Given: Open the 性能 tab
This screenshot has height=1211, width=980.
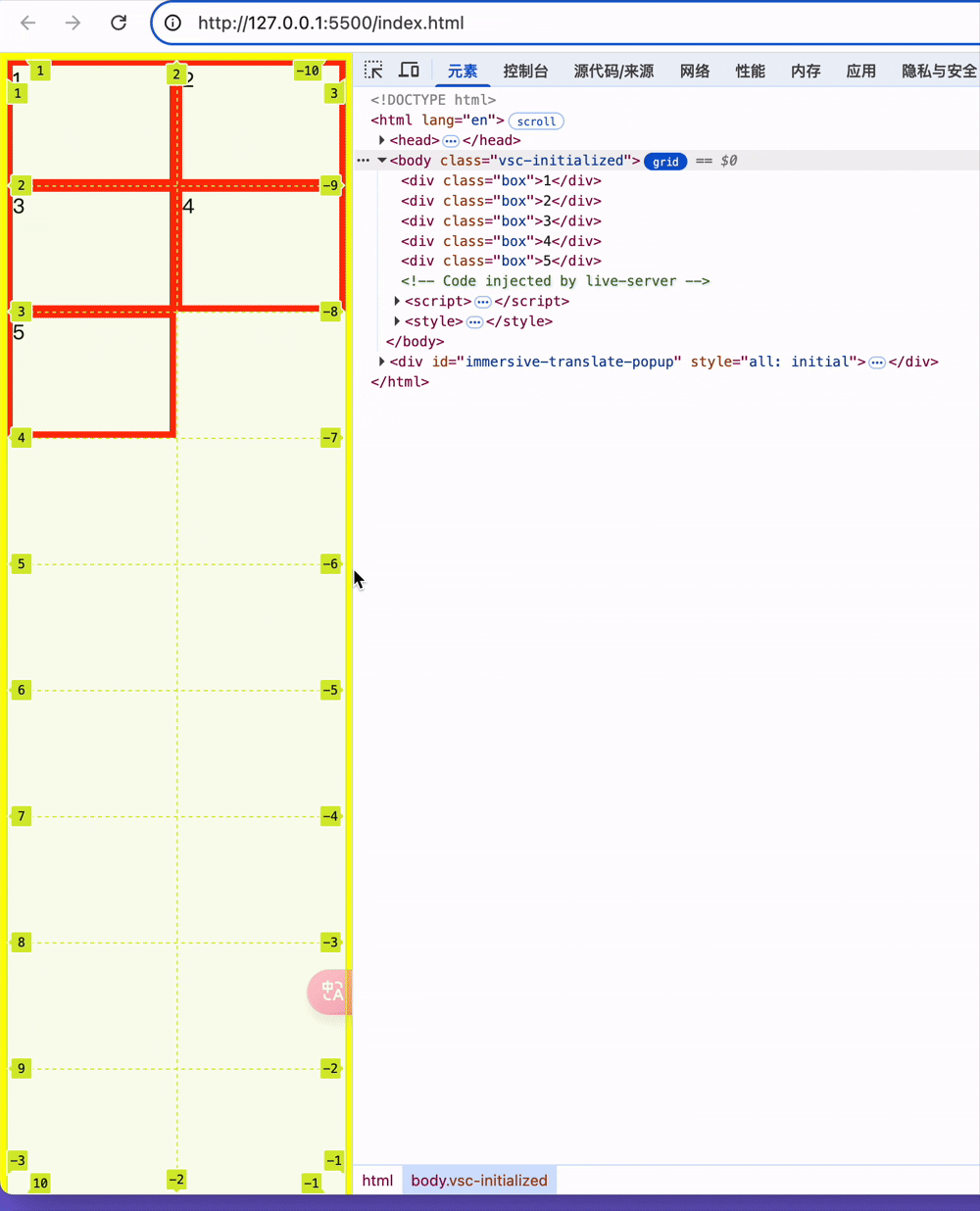Looking at the screenshot, I should click(751, 71).
